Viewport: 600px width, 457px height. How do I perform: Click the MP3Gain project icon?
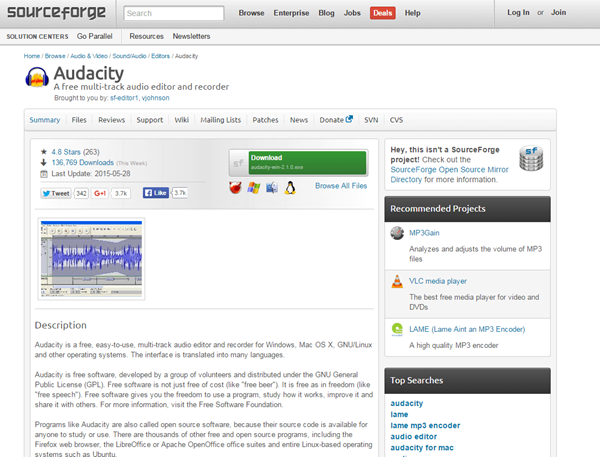397,233
